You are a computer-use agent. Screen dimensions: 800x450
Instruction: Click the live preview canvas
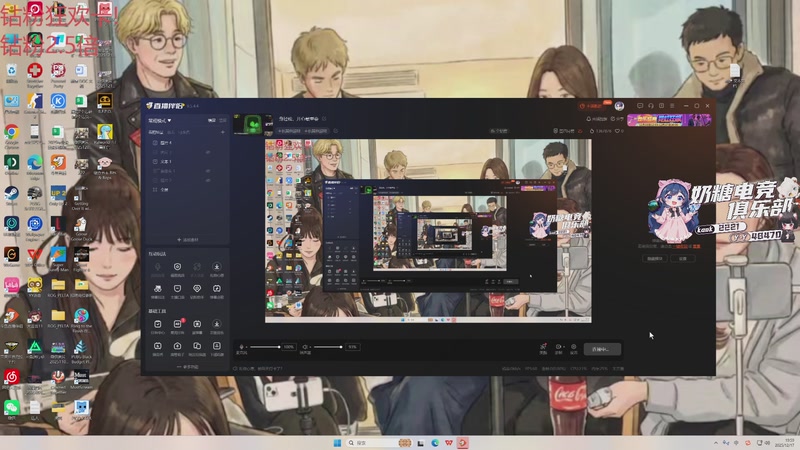point(428,231)
